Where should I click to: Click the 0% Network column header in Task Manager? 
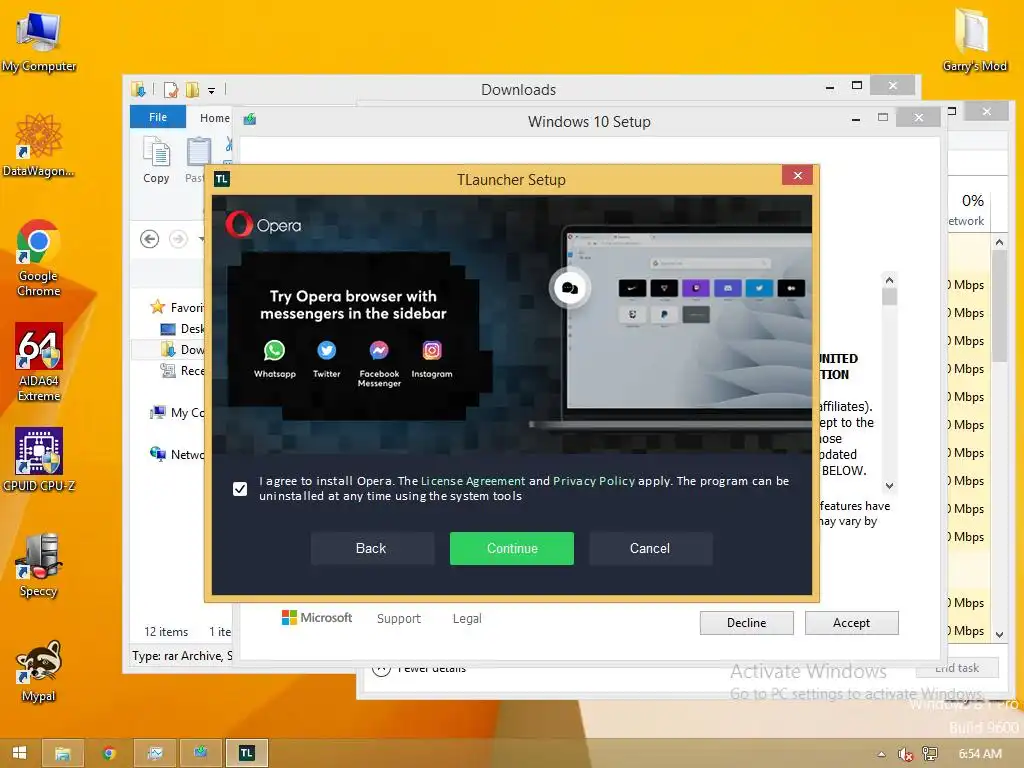[x=969, y=209]
